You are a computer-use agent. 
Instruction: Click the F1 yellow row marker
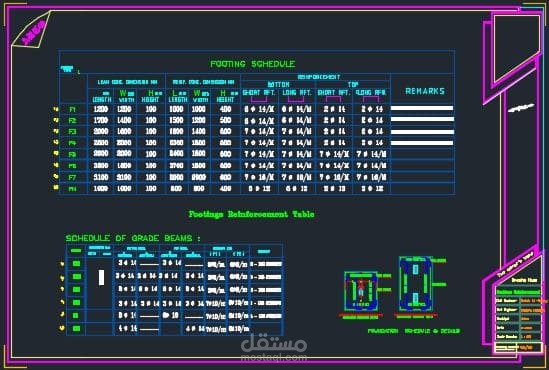(56, 109)
